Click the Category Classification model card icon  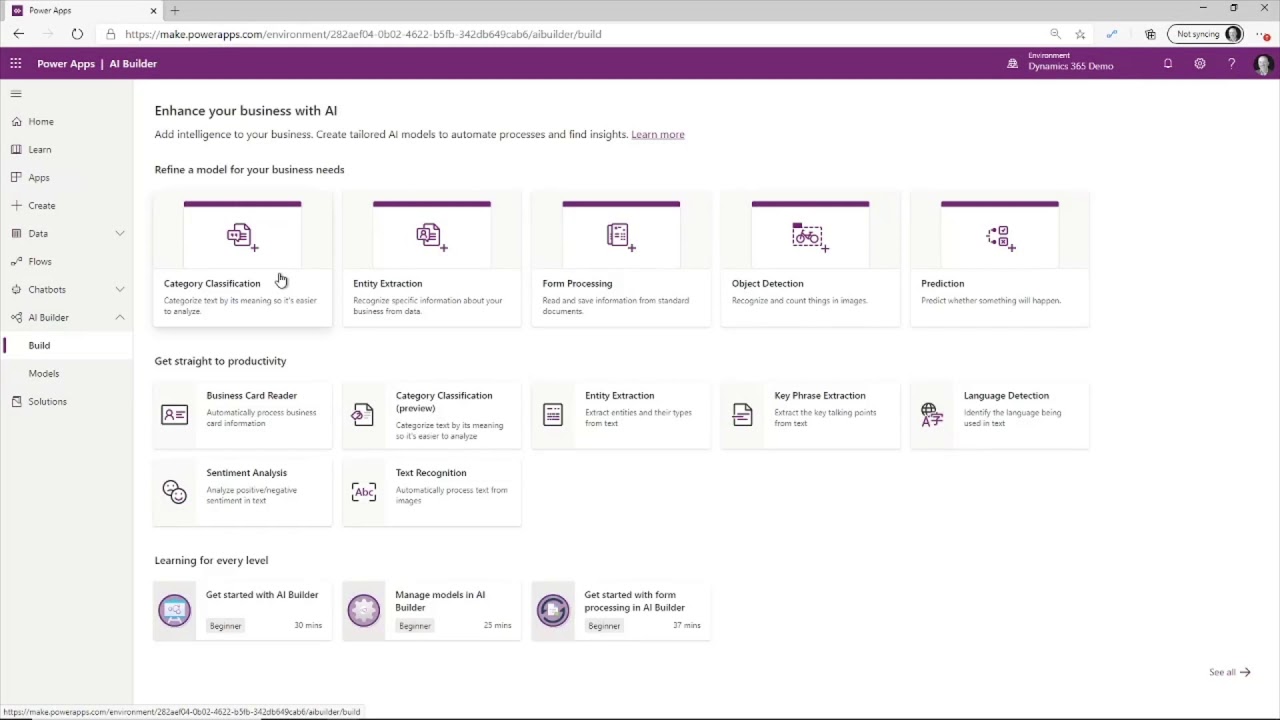241,237
